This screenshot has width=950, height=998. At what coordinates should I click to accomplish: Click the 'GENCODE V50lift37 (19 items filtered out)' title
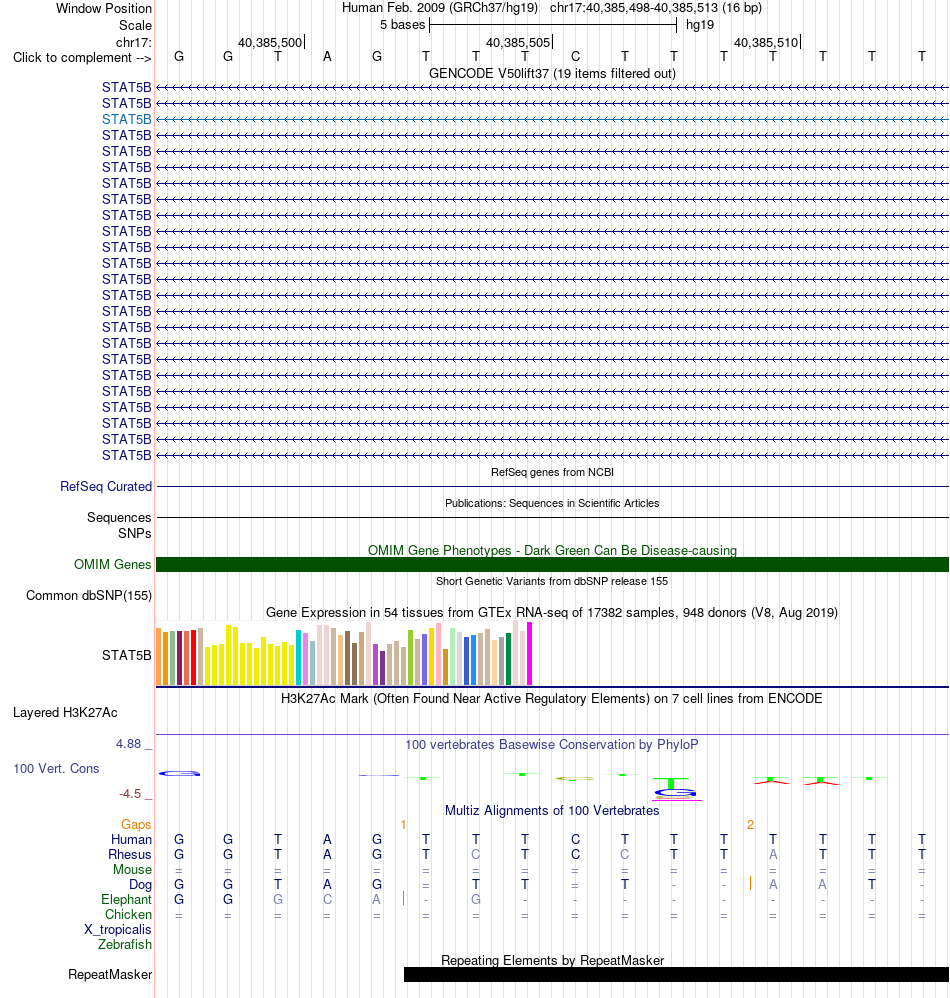(x=552, y=73)
